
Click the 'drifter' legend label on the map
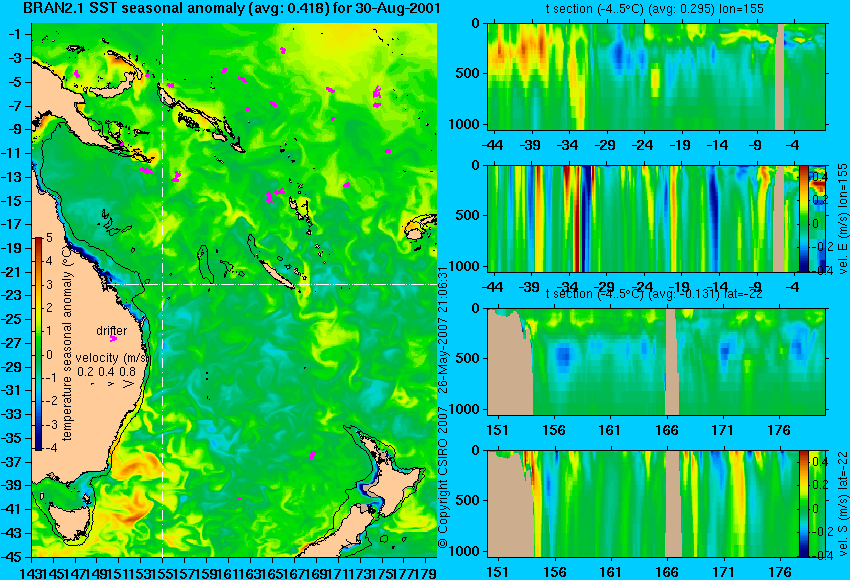(x=112, y=330)
